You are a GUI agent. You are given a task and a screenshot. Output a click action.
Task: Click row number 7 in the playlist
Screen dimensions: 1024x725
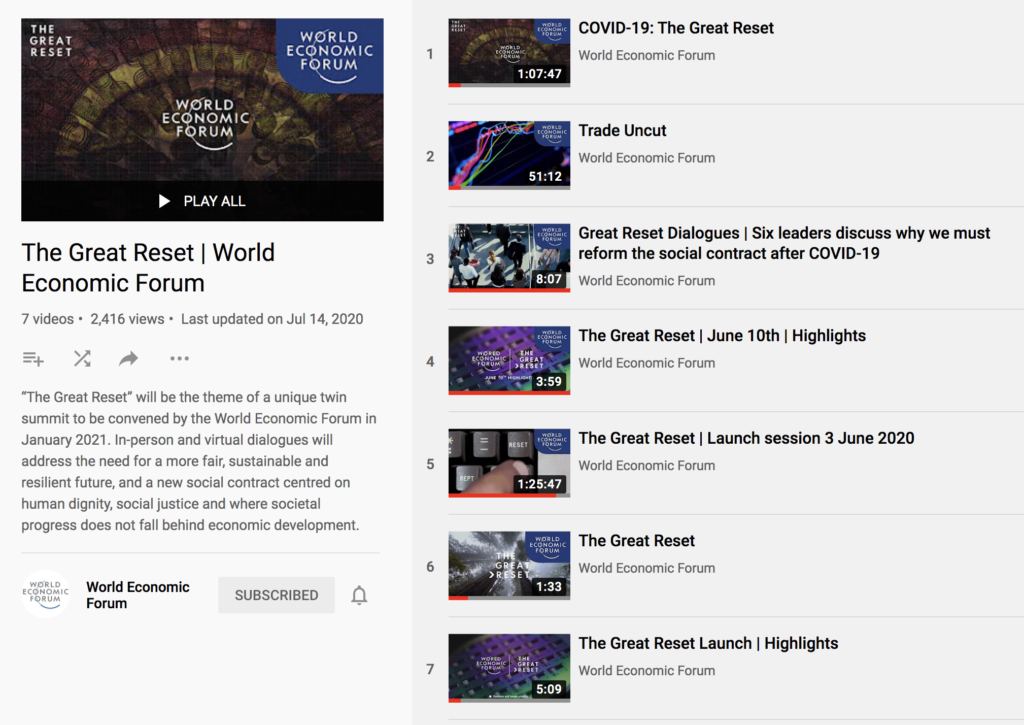430,669
